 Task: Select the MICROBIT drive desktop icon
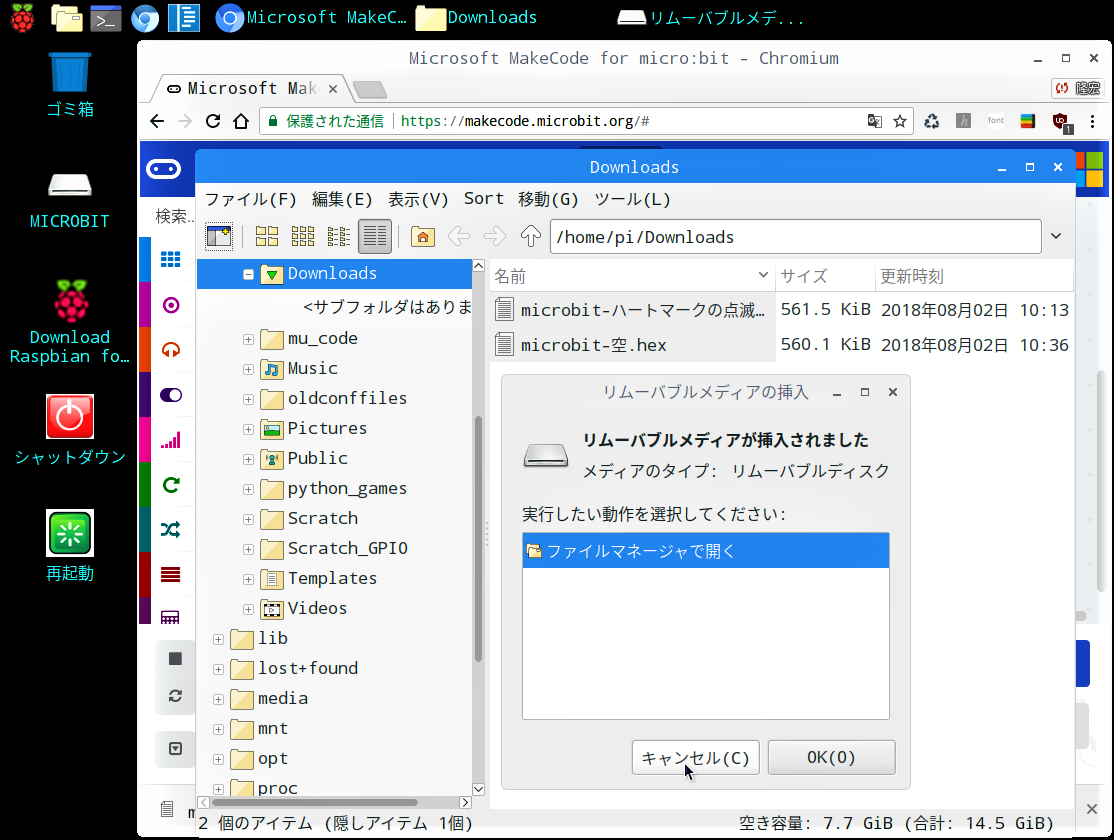(x=70, y=201)
